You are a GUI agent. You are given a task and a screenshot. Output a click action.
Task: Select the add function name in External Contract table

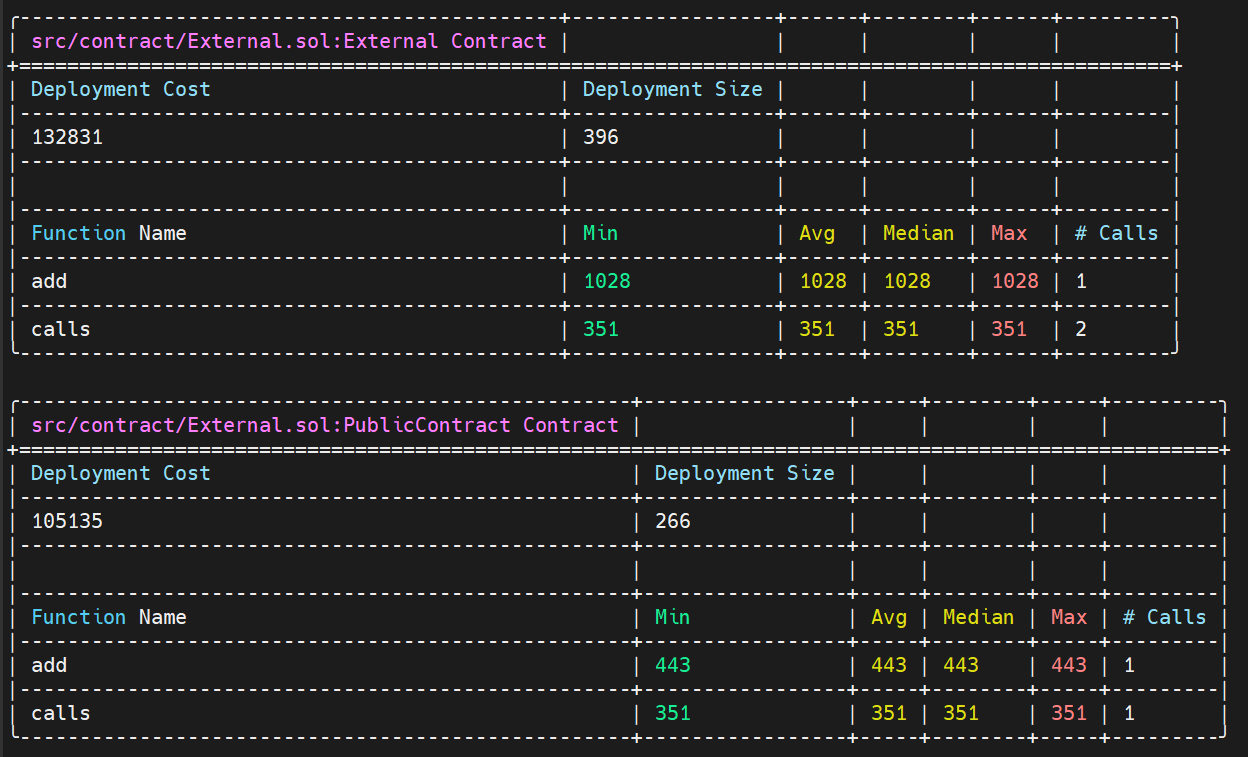tap(49, 281)
